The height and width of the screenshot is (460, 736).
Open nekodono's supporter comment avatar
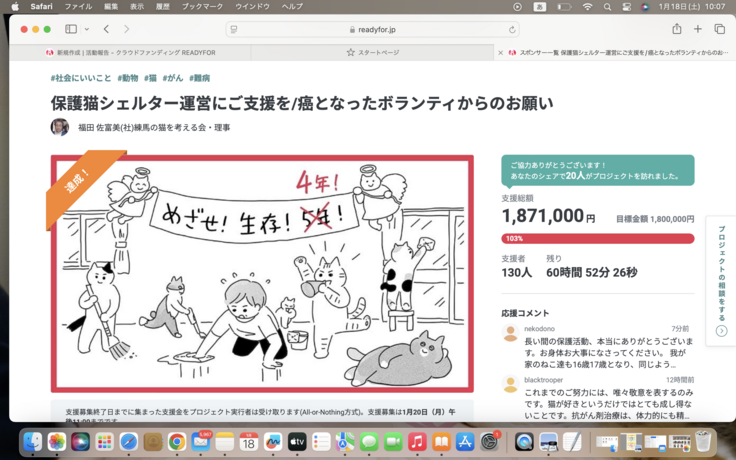(x=510, y=333)
